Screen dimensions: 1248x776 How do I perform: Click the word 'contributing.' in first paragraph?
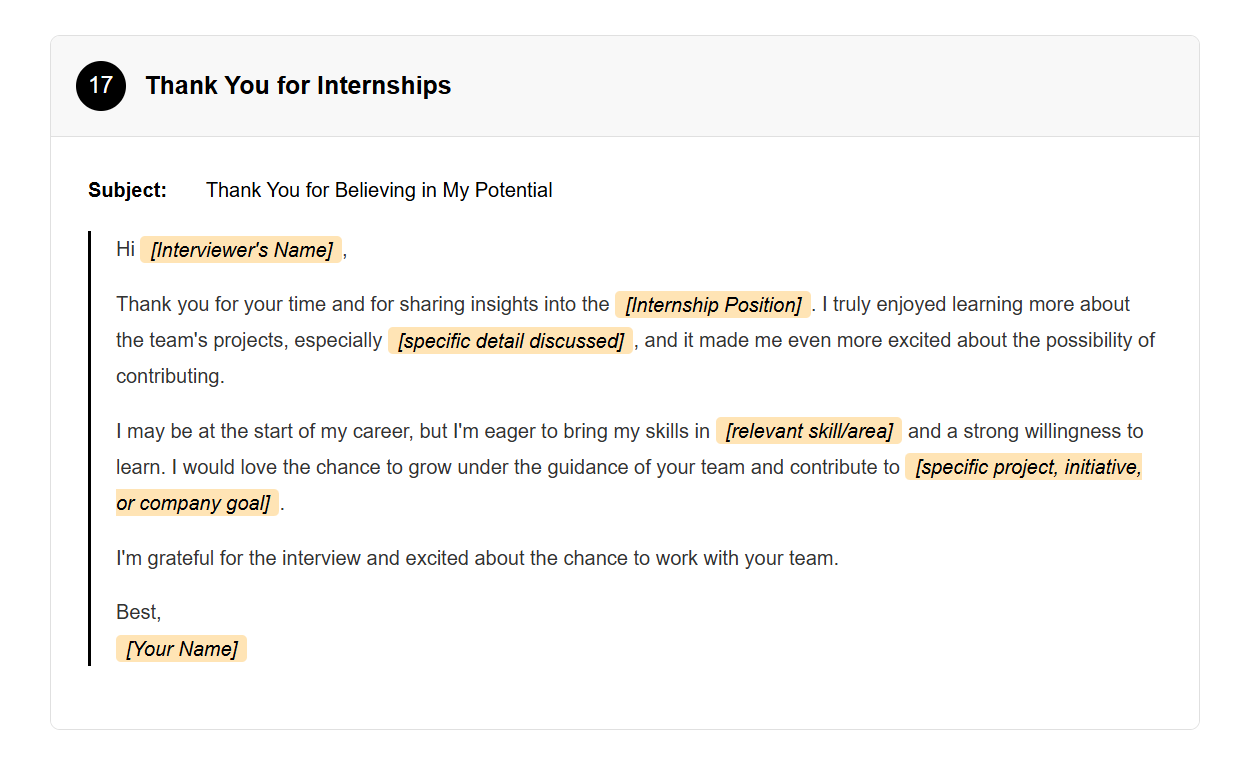170,376
